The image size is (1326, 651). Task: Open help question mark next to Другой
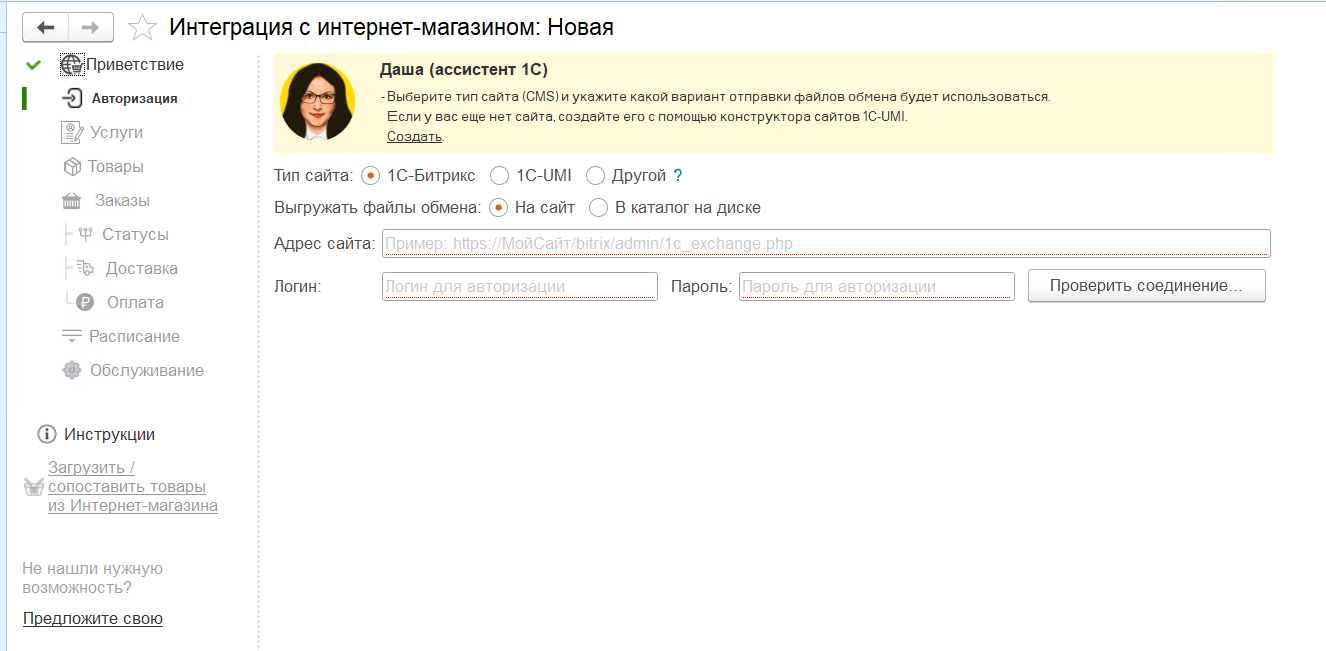click(678, 176)
